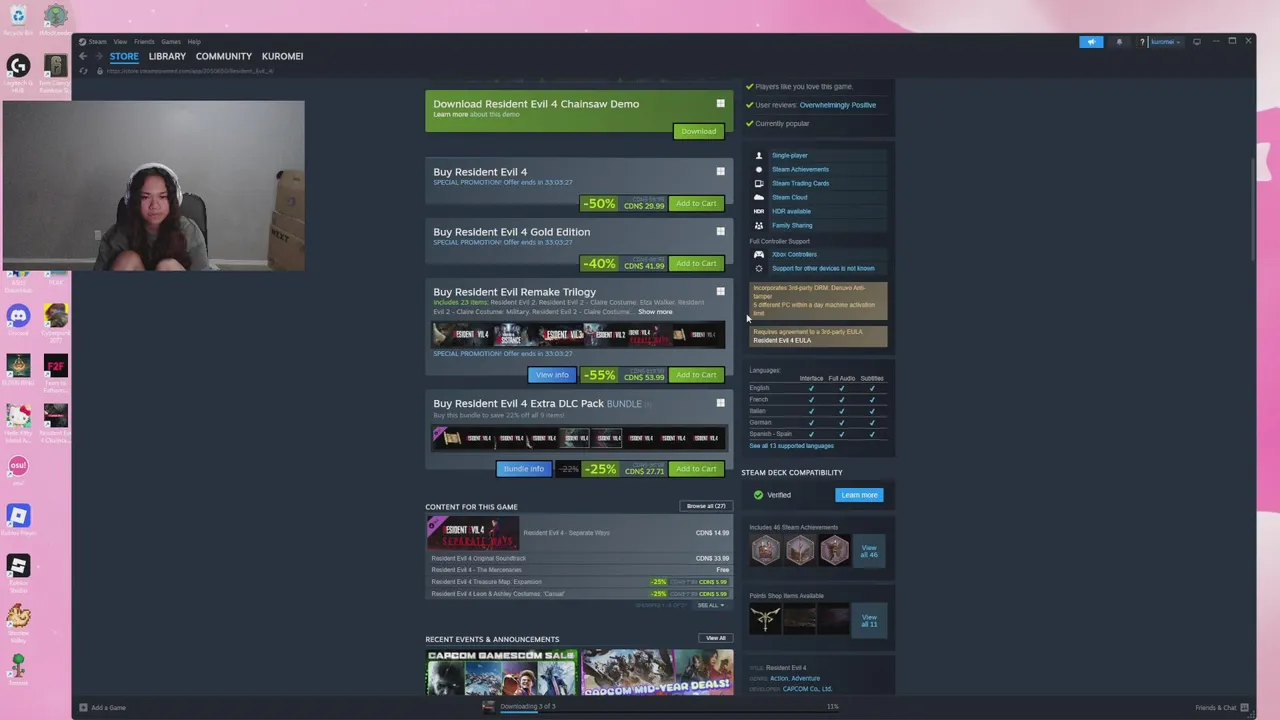1280x720 pixels.
Task: View All recent events and announcements
Action: [x=716, y=639]
